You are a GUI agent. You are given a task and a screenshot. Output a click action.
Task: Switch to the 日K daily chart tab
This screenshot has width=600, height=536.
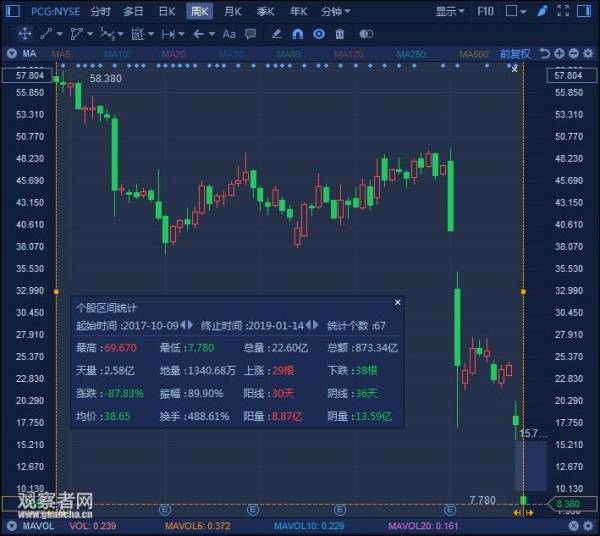pos(167,11)
